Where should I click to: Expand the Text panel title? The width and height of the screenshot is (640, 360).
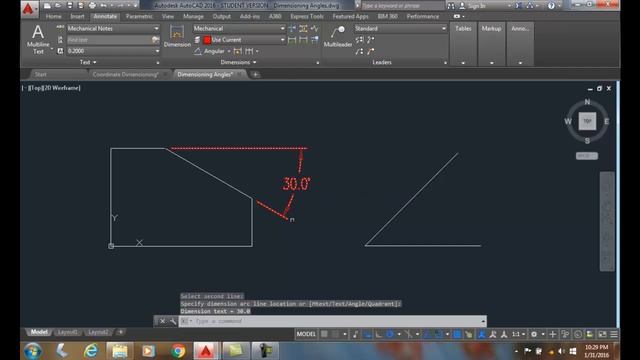[88, 62]
